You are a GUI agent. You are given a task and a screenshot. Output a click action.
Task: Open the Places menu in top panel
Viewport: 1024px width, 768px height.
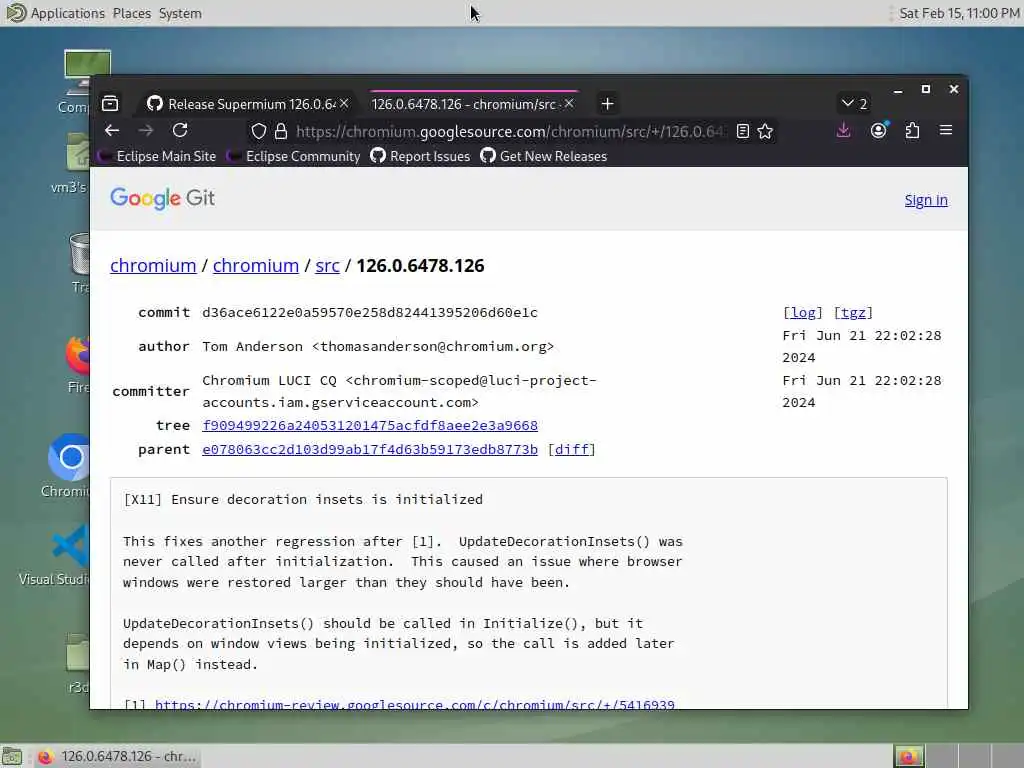(131, 13)
